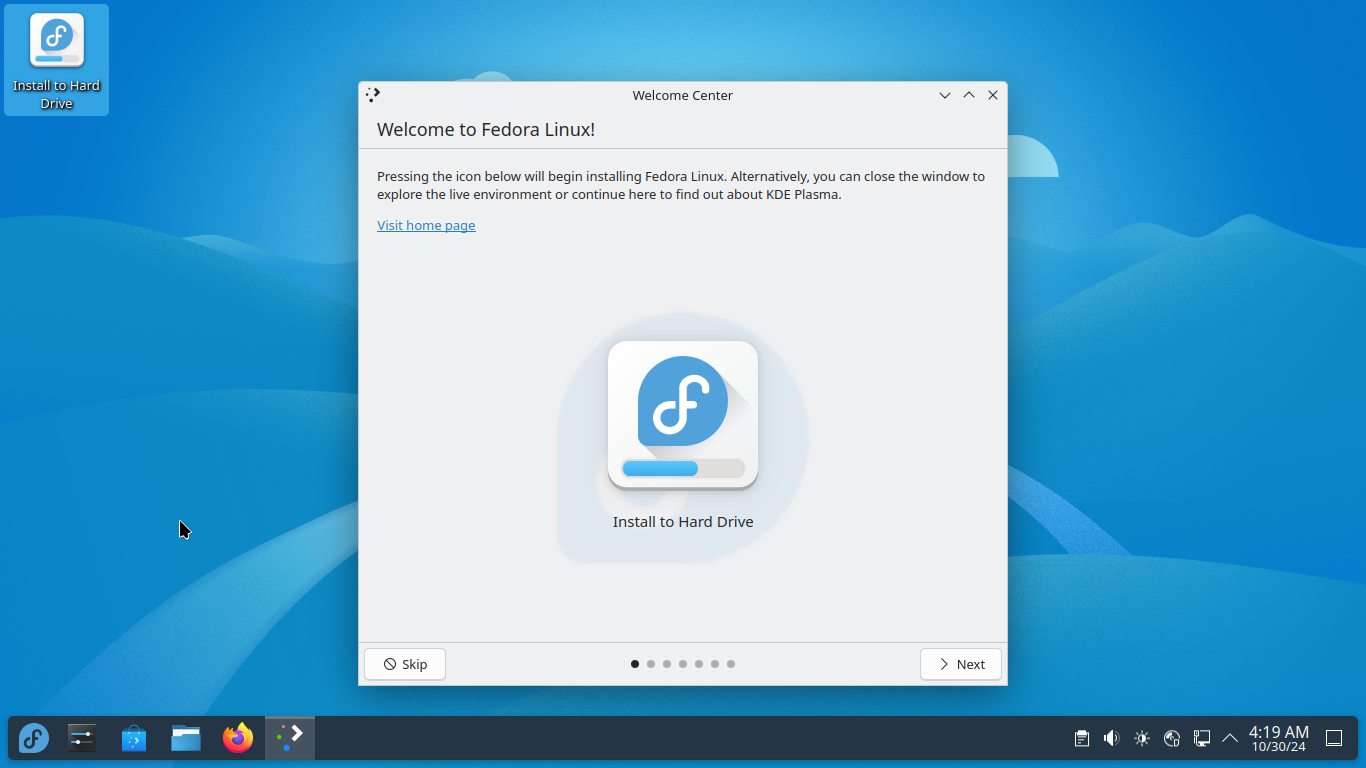This screenshot has width=1366, height=768.
Task: Click the Skip button
Action: [x=405, y=664]
